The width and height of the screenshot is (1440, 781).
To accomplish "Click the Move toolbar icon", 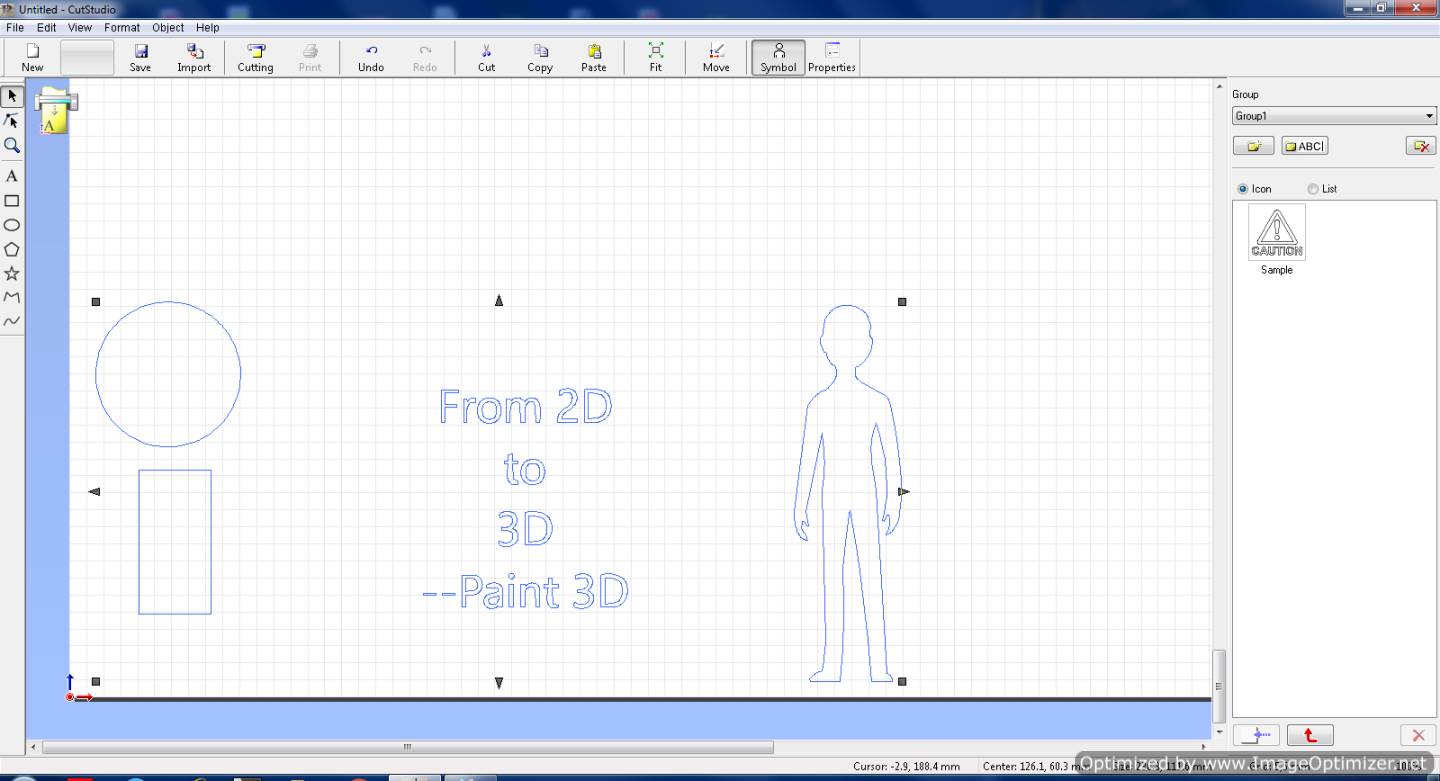I will [716, 57].
